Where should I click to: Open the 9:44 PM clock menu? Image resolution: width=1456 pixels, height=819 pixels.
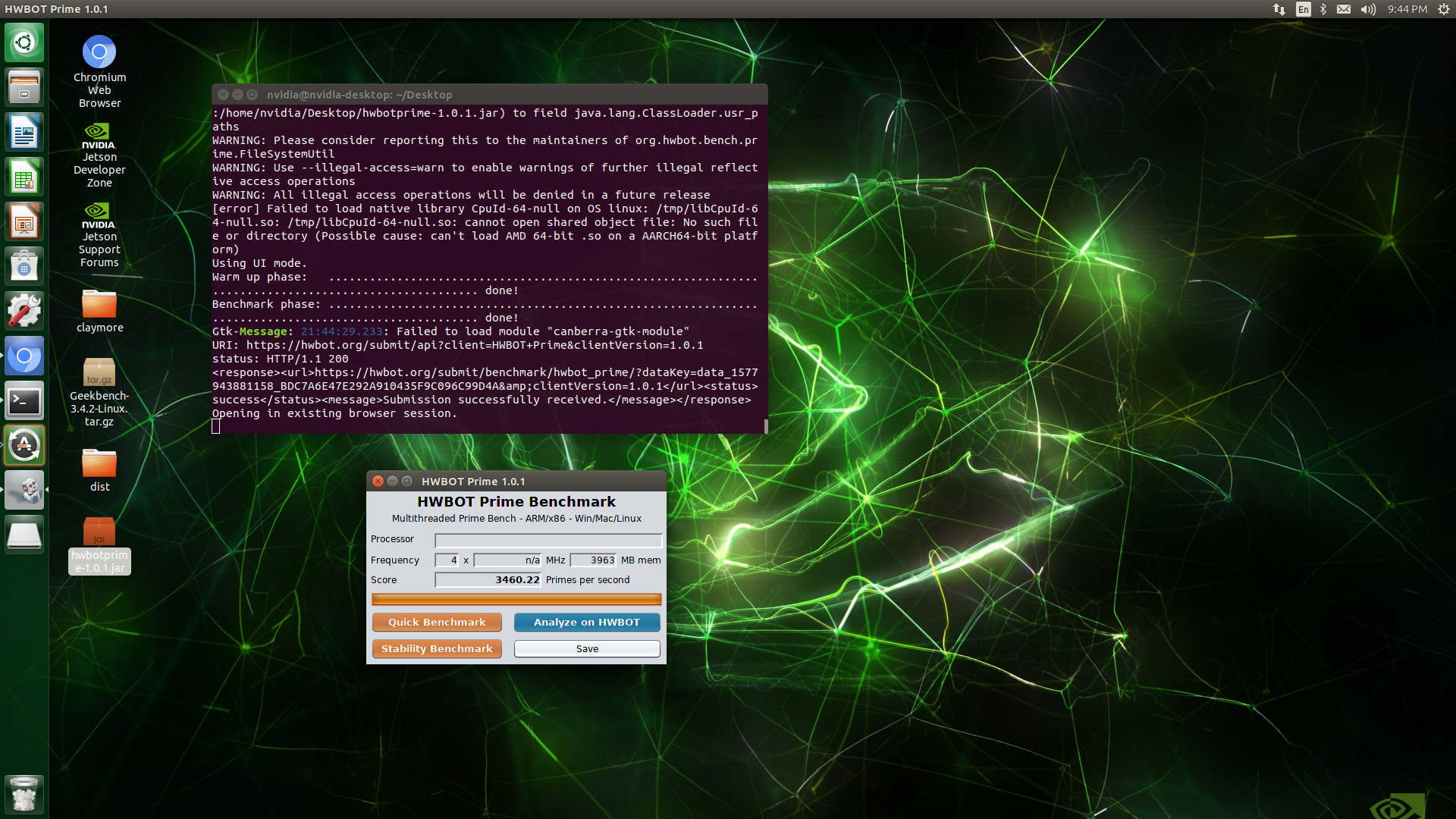tap(1407, 9)
